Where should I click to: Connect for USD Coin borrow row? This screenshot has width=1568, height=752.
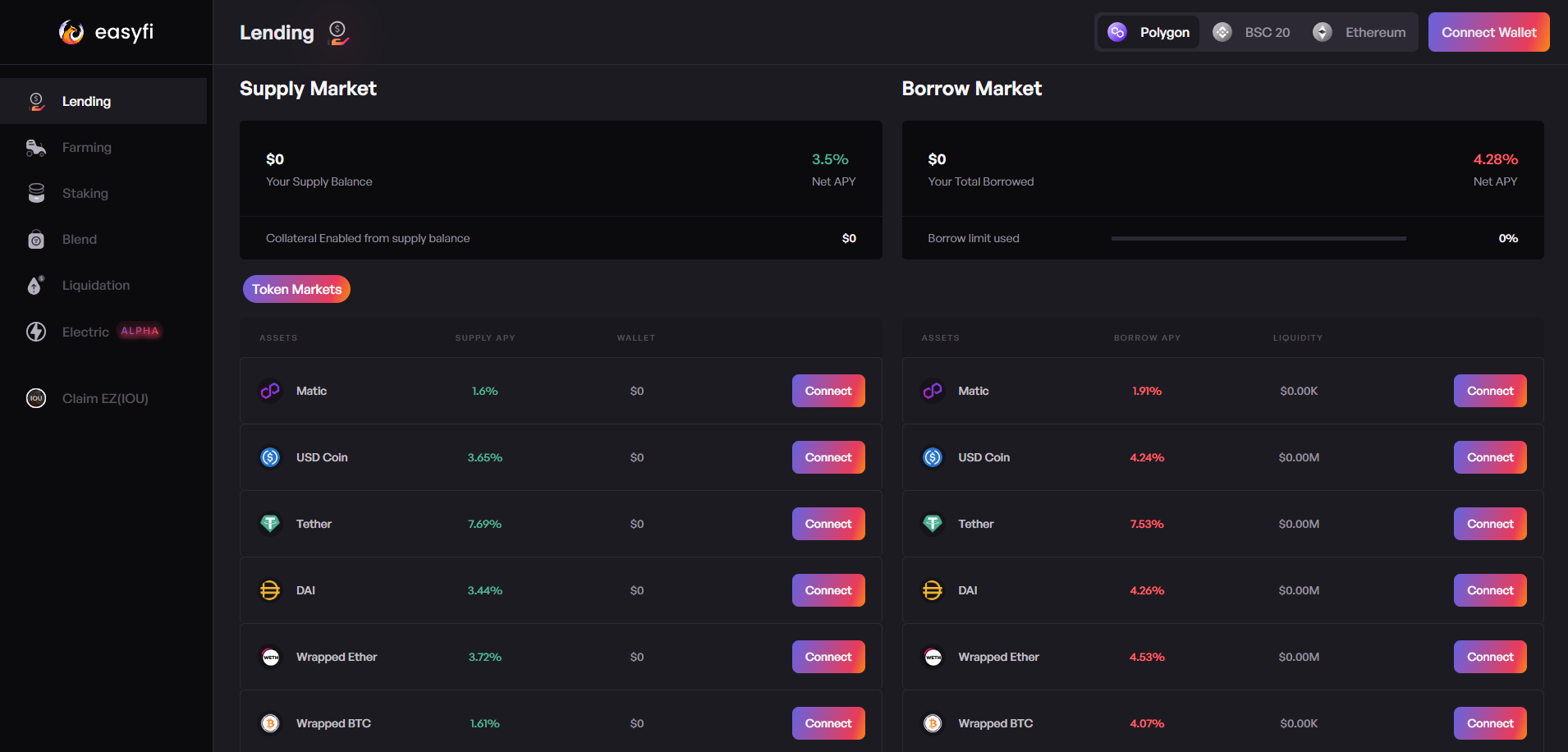pos(1490,457)
